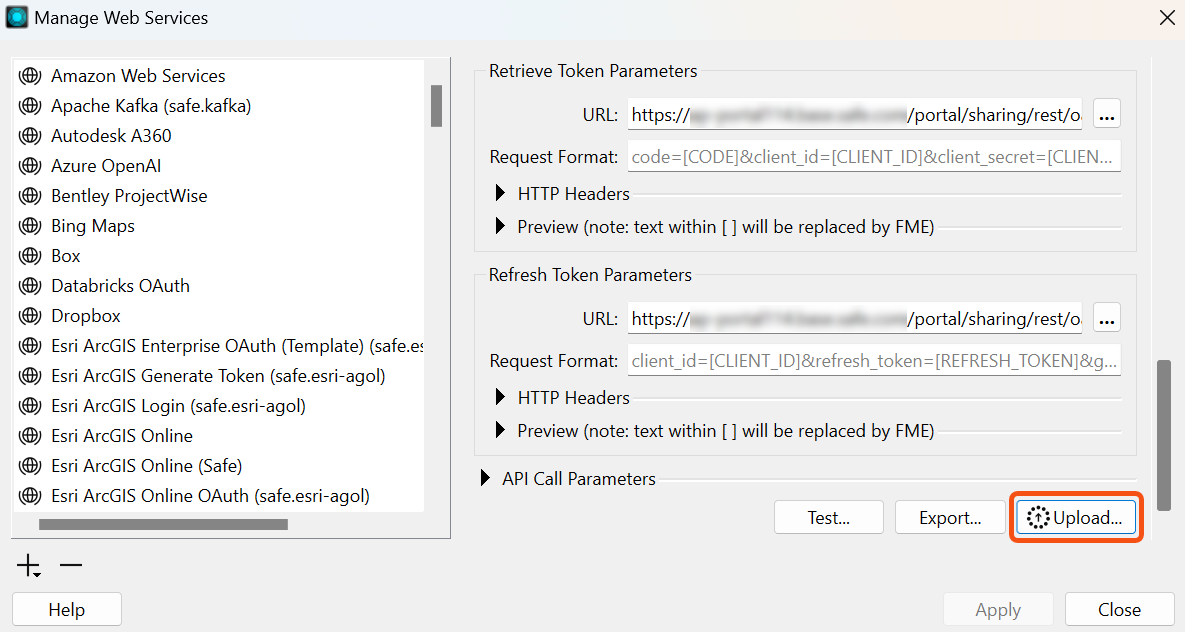Expand Preview under Retrieve Token Parameters

(500, 226)
